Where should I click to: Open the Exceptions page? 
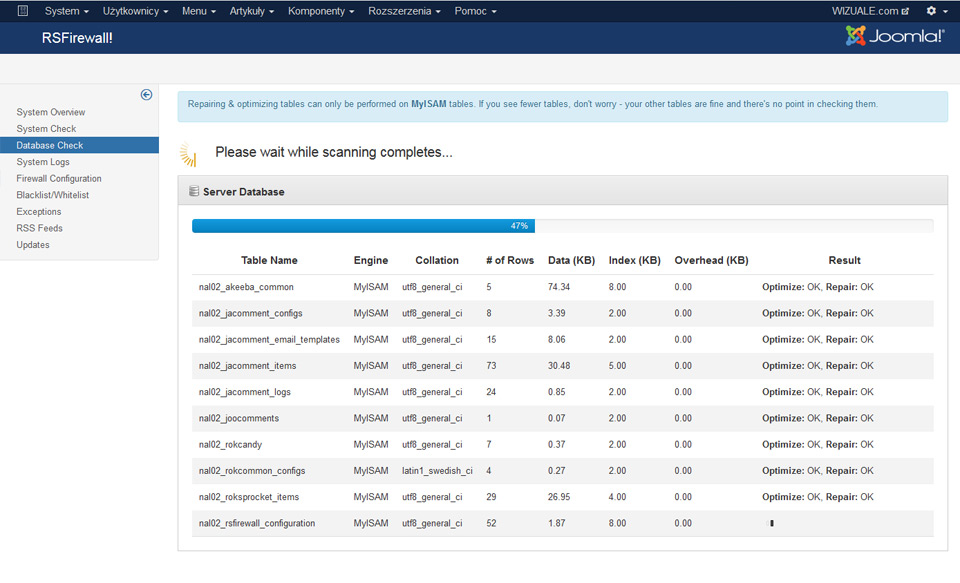[x=39, y=211]
